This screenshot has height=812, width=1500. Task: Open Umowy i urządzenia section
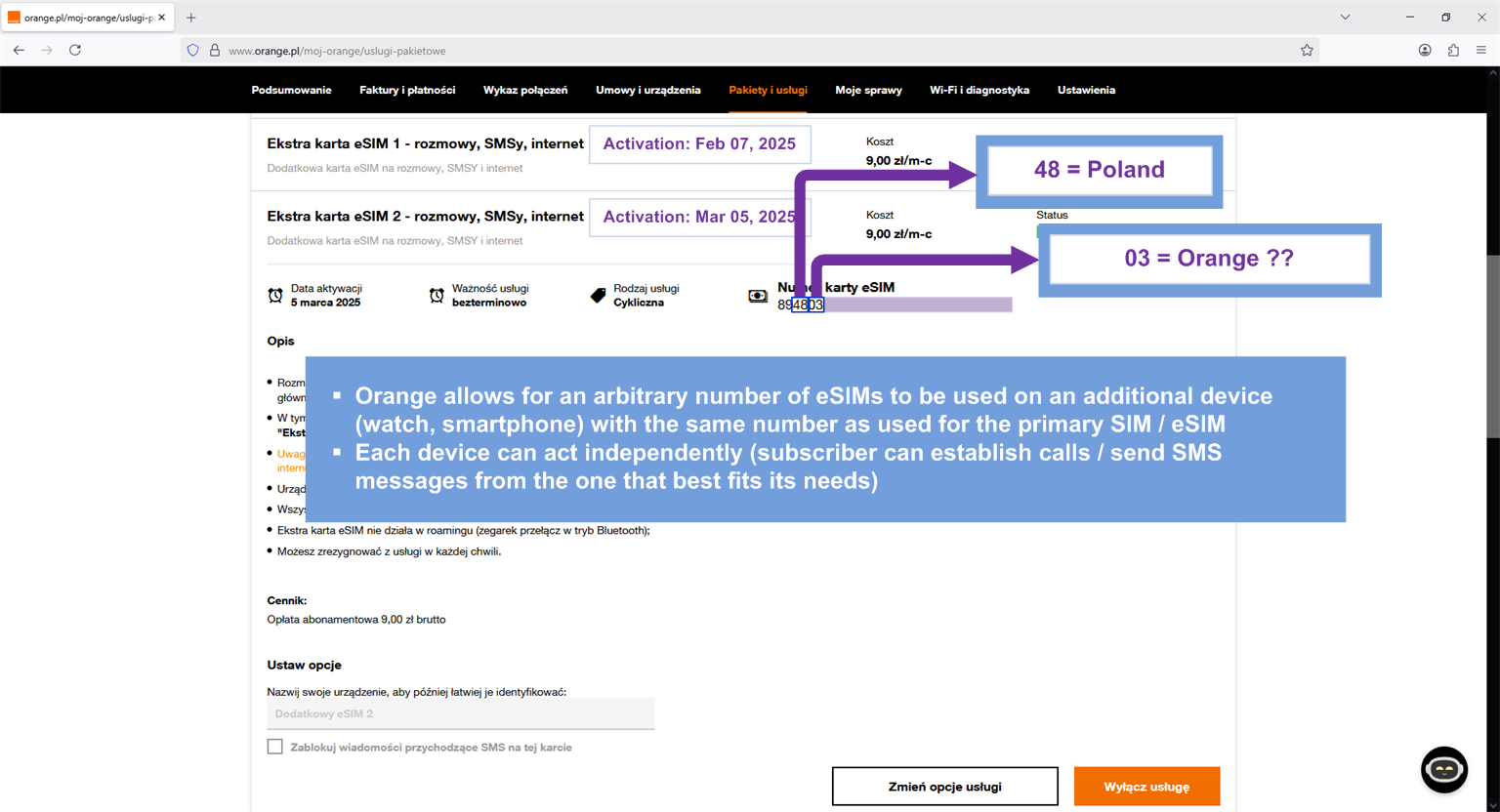648,90
